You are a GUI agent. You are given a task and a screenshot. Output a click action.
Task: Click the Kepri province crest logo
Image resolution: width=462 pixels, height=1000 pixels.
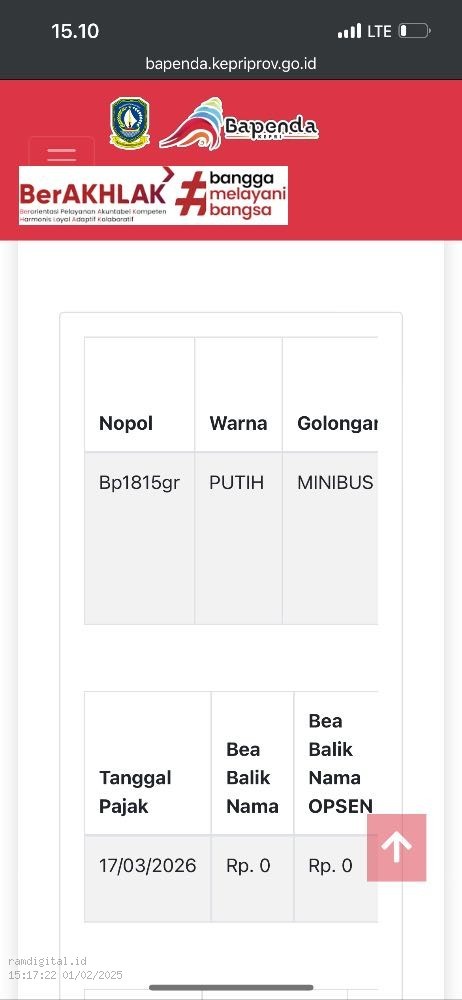coord(130,123)
